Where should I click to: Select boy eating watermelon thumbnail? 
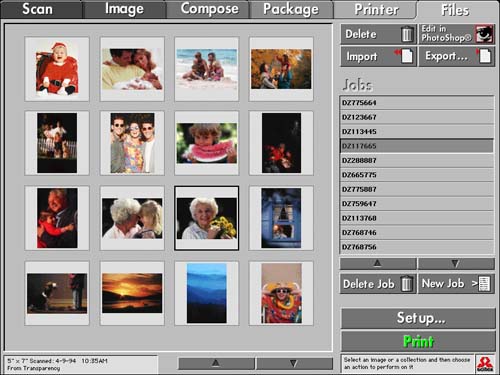point(207,143)
